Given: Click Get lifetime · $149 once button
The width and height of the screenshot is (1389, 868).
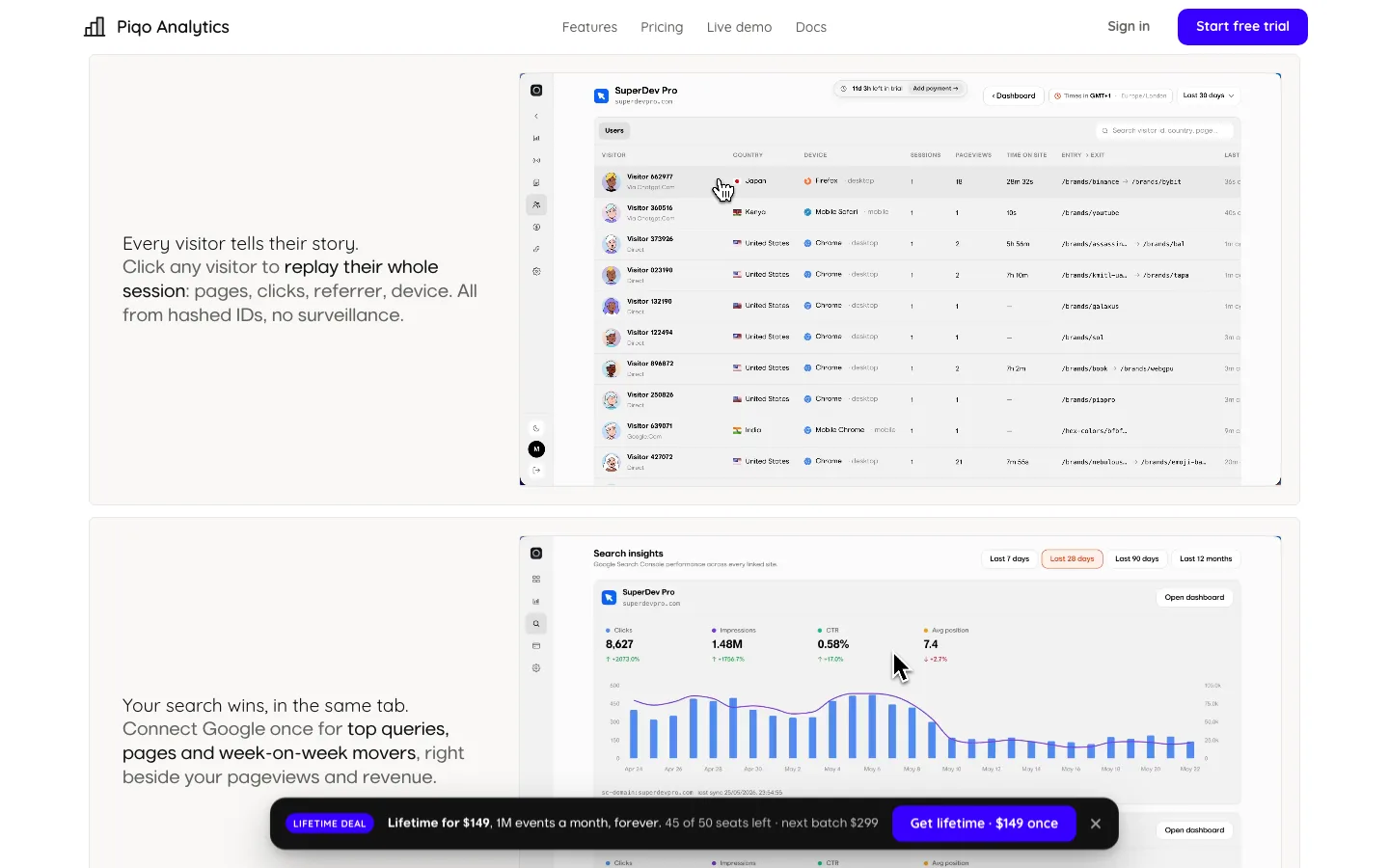Looking at the screenshot, I should coord(984,824).
